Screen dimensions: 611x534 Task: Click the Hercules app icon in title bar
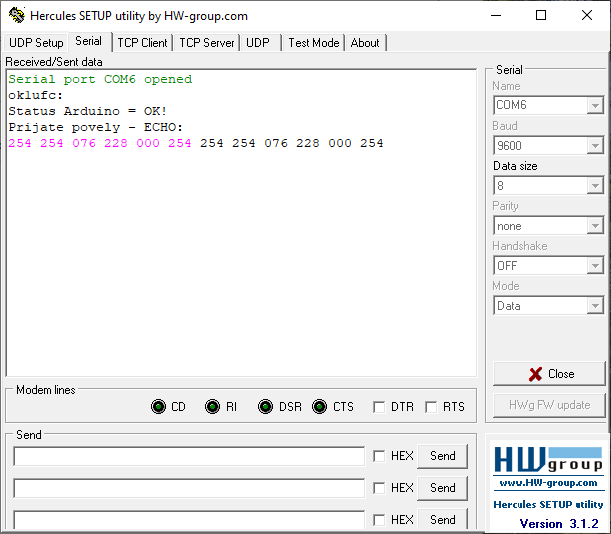tap(16, 16)
